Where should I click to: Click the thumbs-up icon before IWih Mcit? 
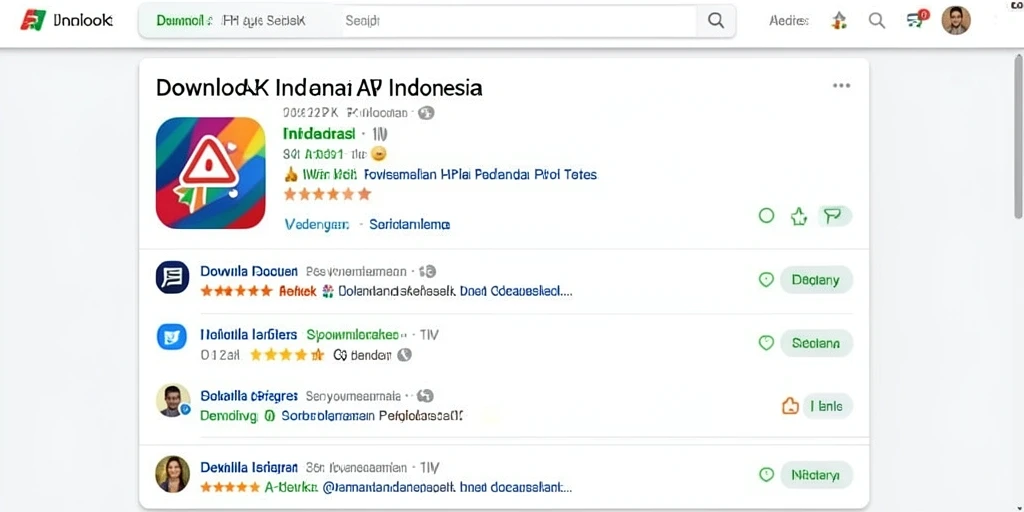click(x=291, y=174)
